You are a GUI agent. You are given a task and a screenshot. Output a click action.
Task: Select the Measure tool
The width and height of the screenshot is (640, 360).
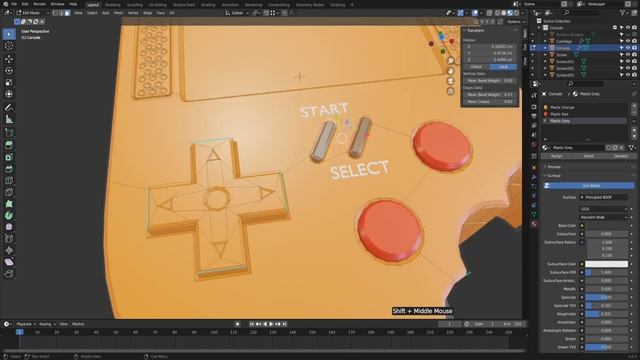pos(9,119)
